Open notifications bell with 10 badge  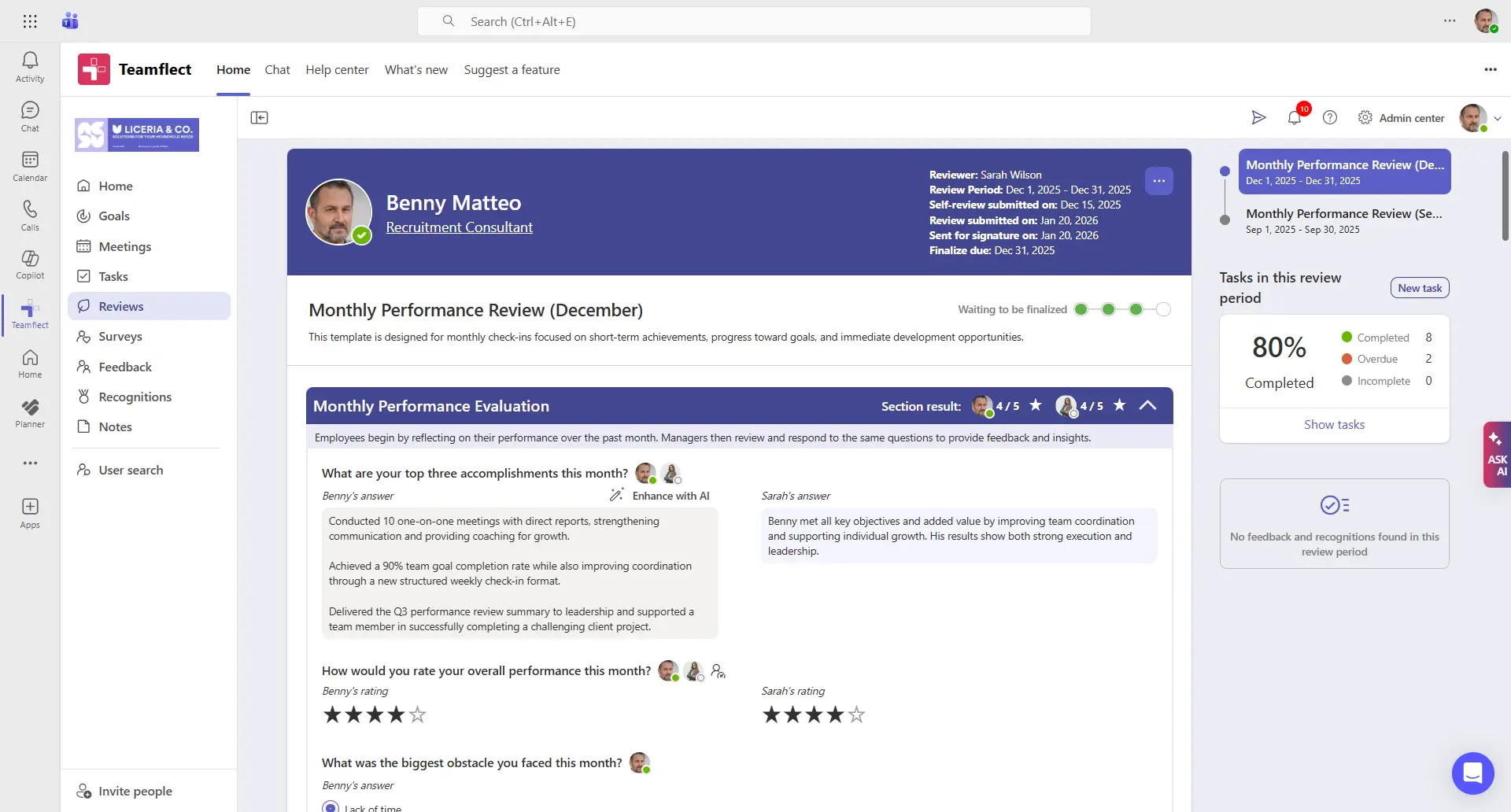pyautogui.click(x=1295, y=118)
